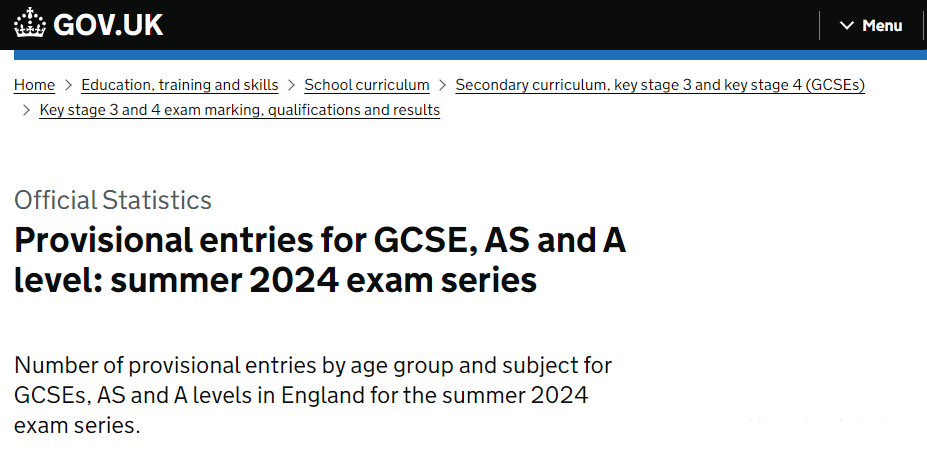Select the School curriculum breadcrumb
This screenshot has height=470, width=927.
click(367, 85)
